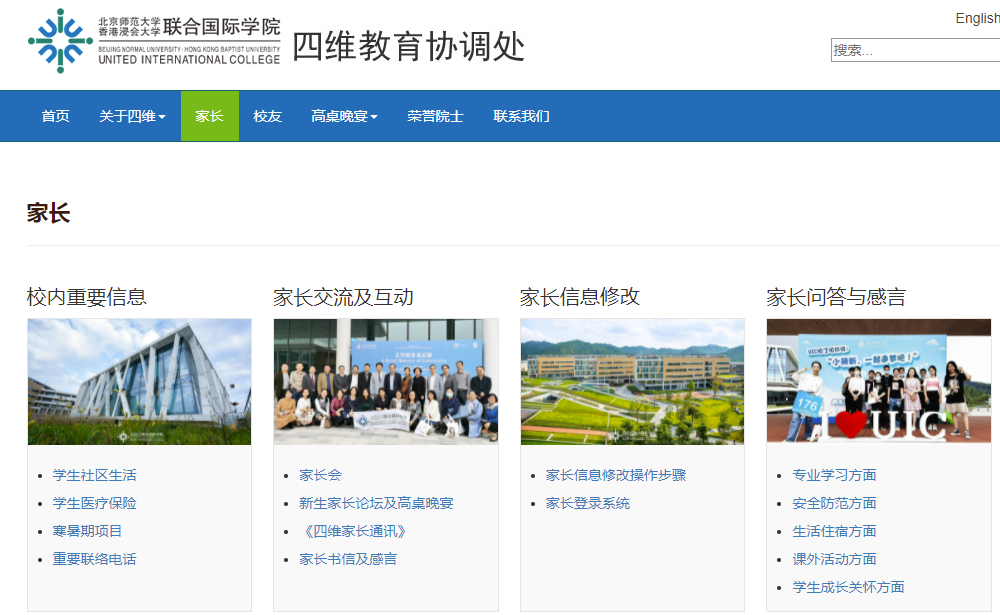
Task: Go to the 首页 home menu item
Action: [x=56, y=116]
